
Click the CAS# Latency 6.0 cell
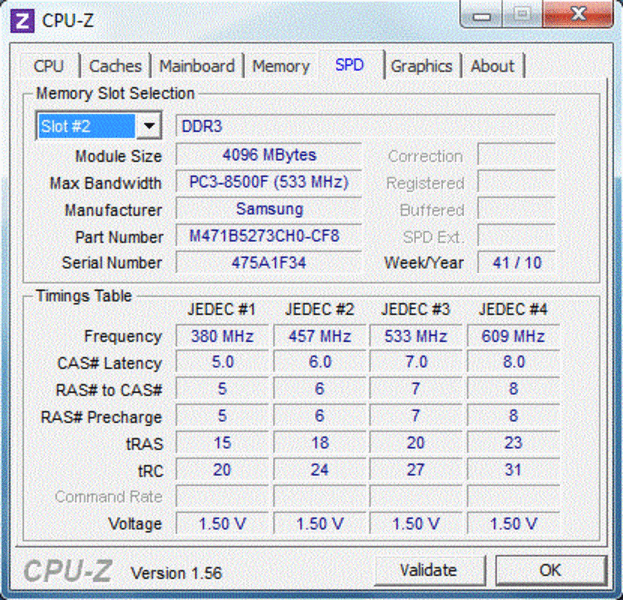320,362
